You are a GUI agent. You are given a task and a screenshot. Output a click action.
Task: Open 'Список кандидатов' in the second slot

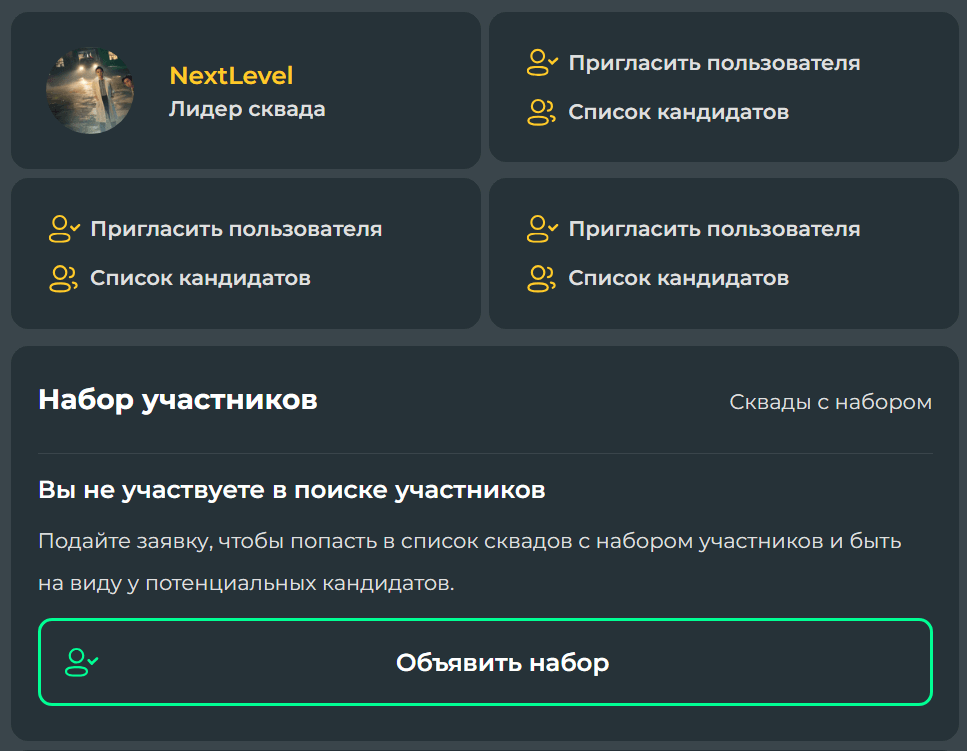[x=678, y=113]
